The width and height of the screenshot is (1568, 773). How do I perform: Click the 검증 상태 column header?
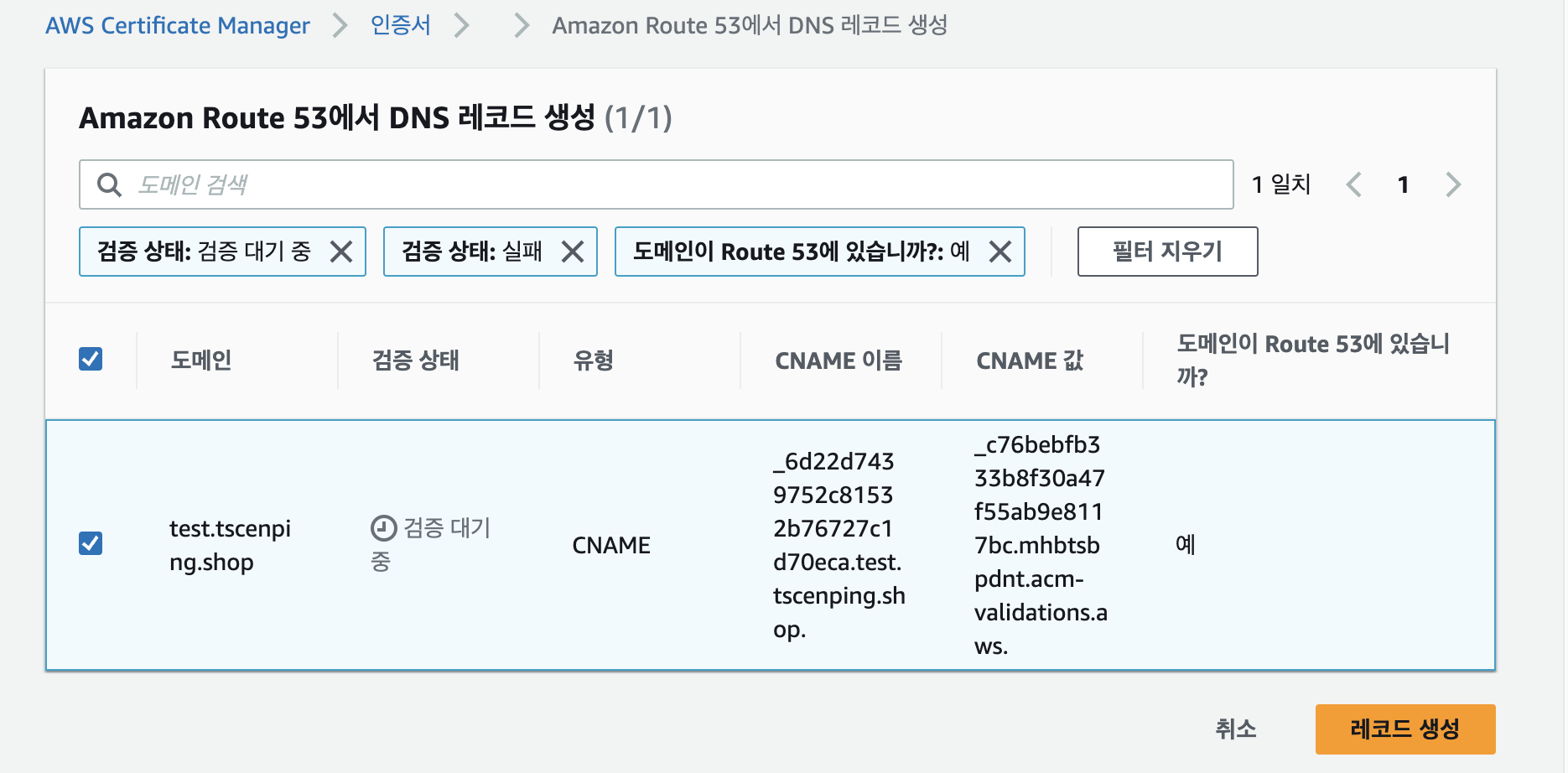416,361
